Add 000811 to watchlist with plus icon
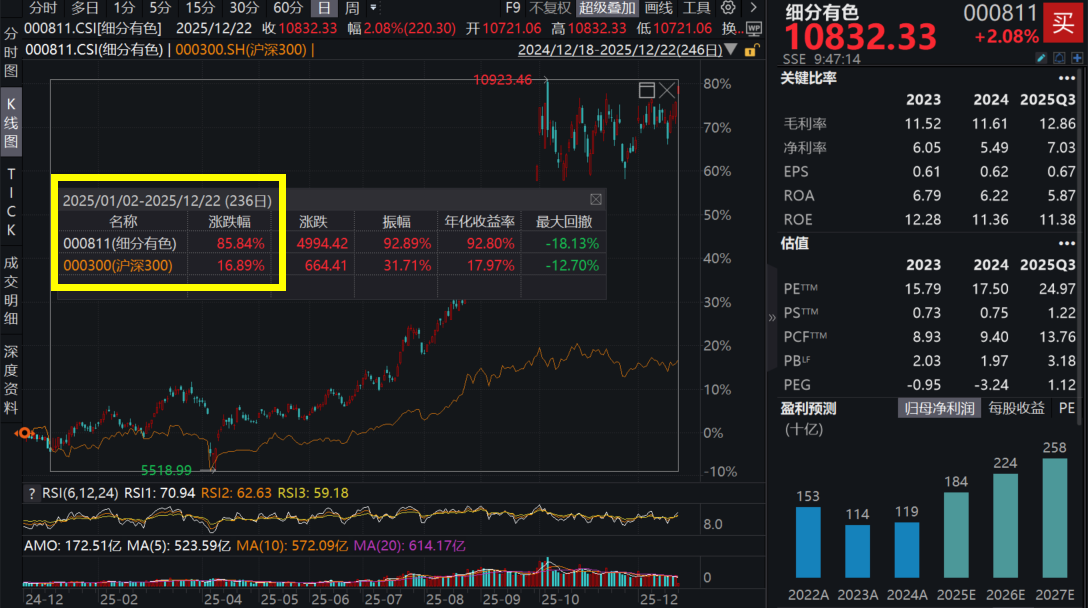Viewport: 1088px width, 608px height. [x=1078, y=59]
